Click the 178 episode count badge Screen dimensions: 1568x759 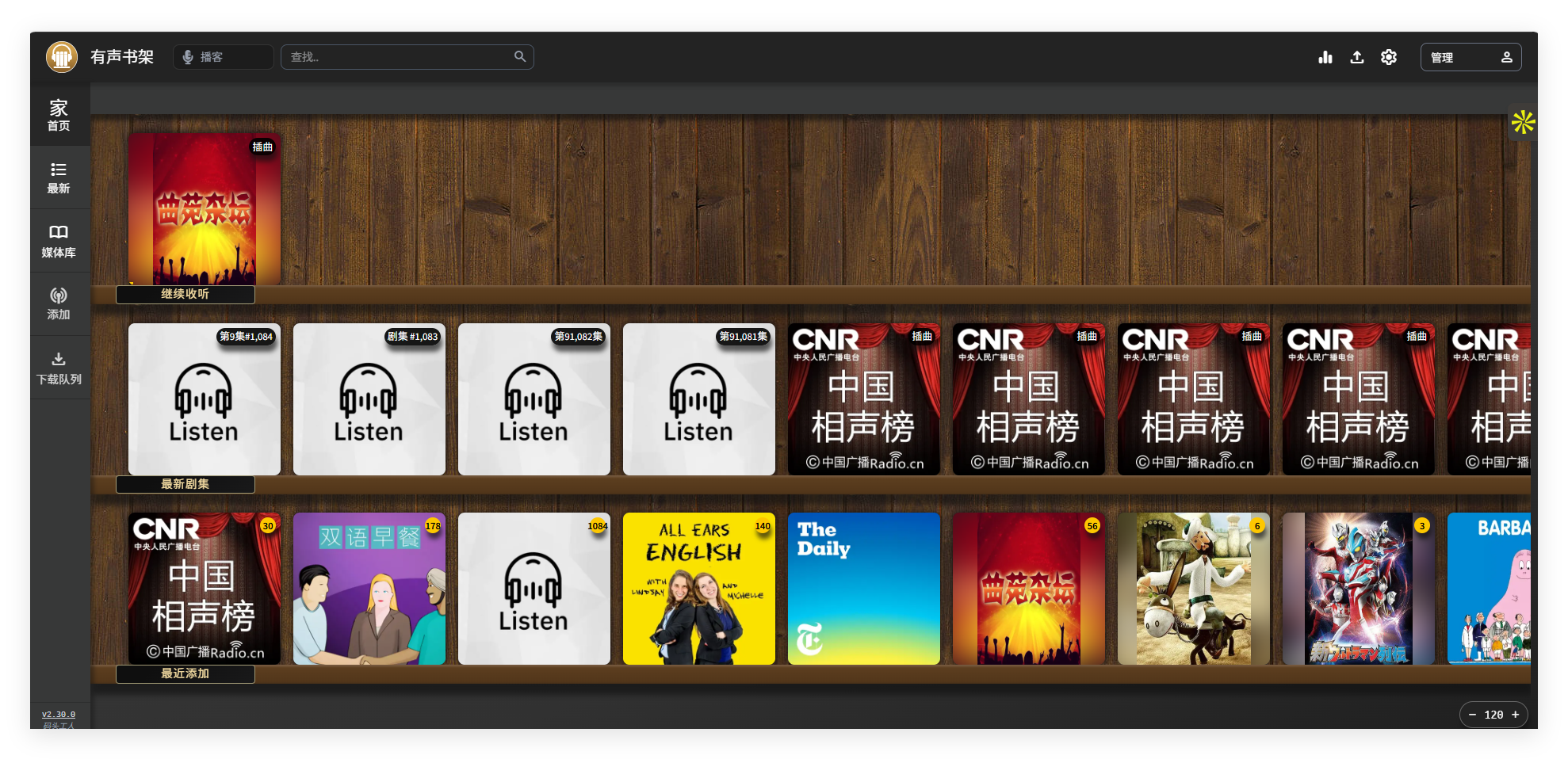tap(433, 526)
